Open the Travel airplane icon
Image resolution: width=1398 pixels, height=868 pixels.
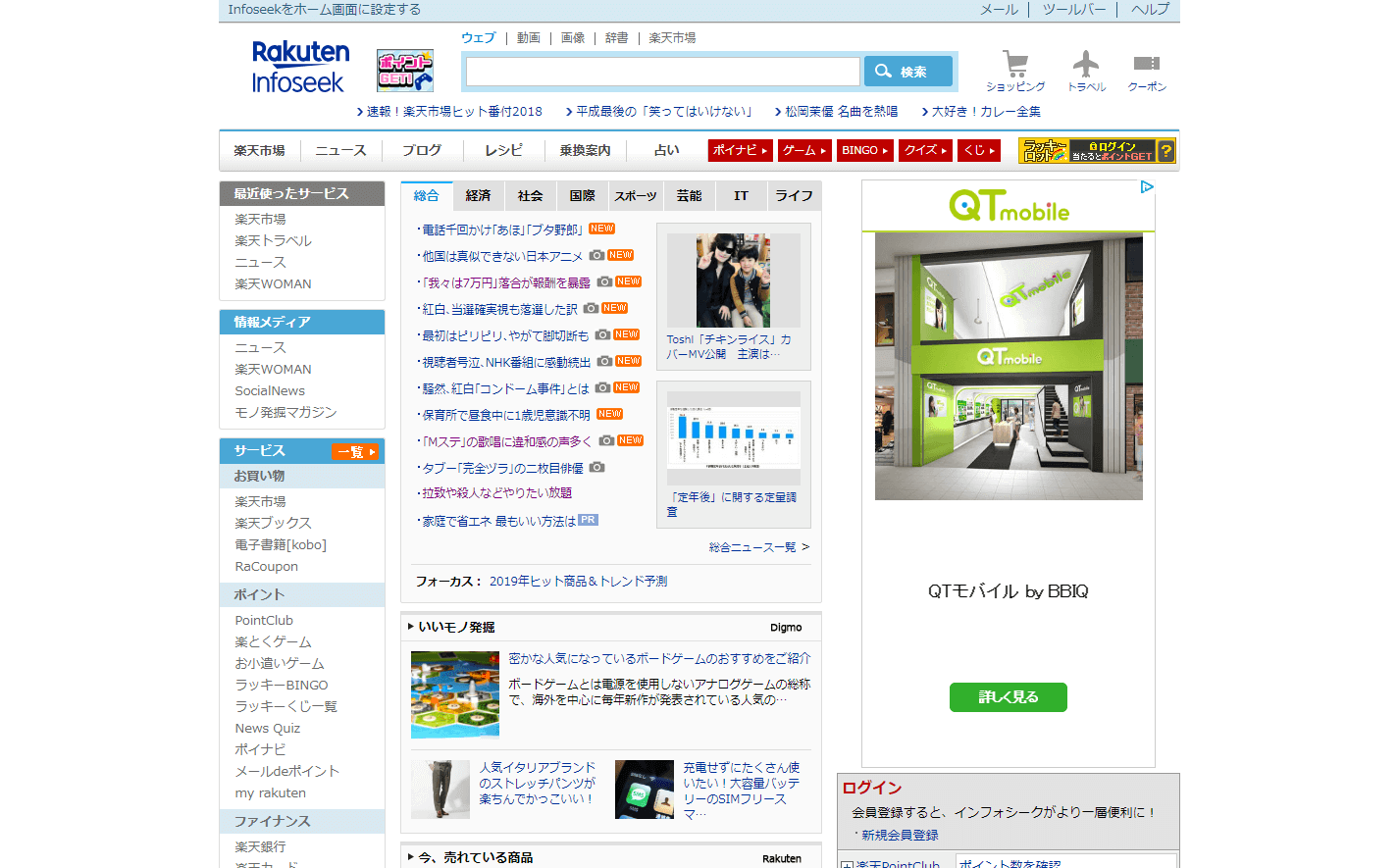1085,64
